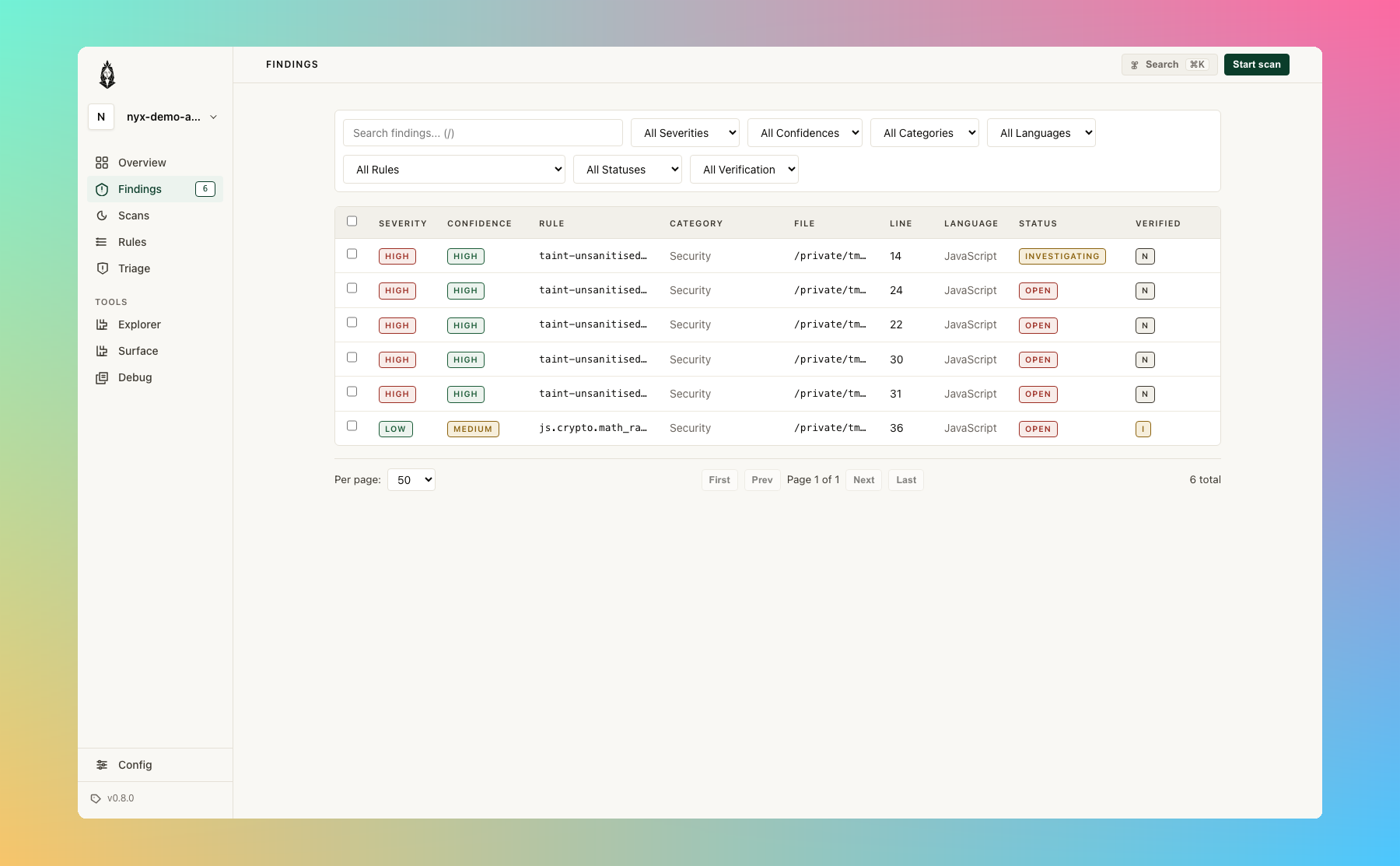
Task: Click the version tag icon
Action: click(96, 798)
